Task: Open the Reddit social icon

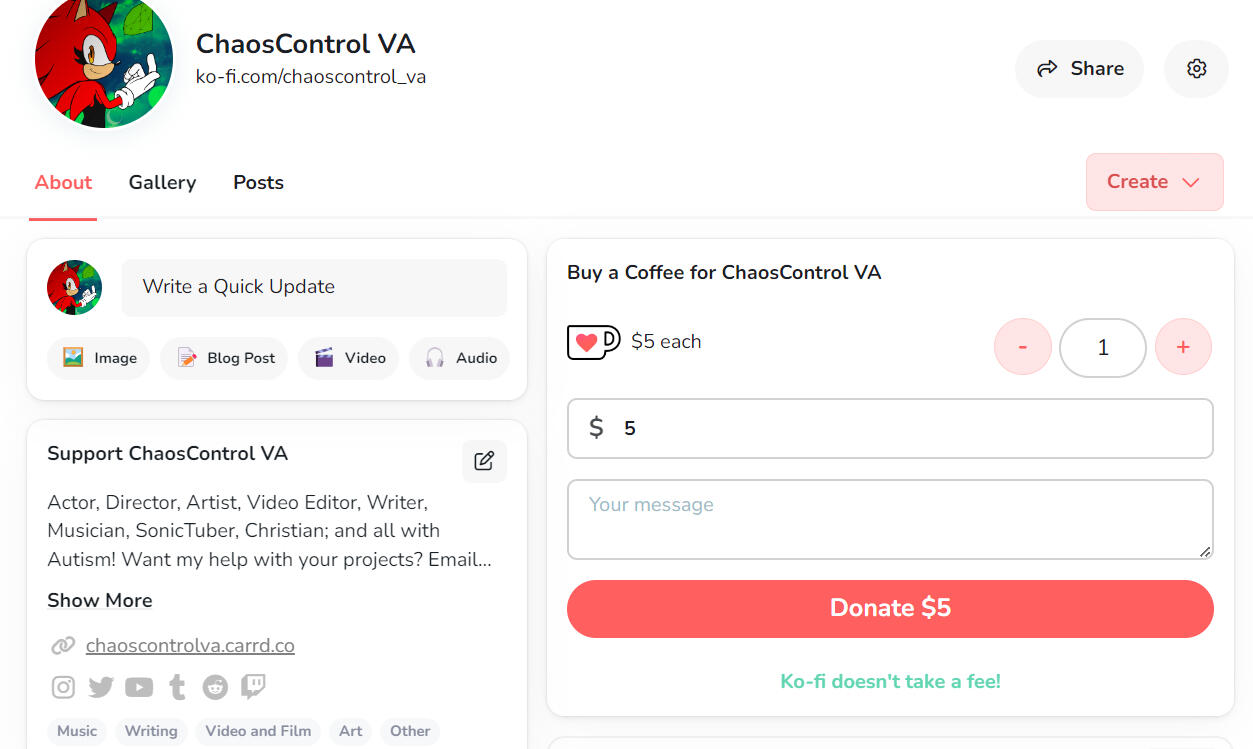Action: pos(215,687)
